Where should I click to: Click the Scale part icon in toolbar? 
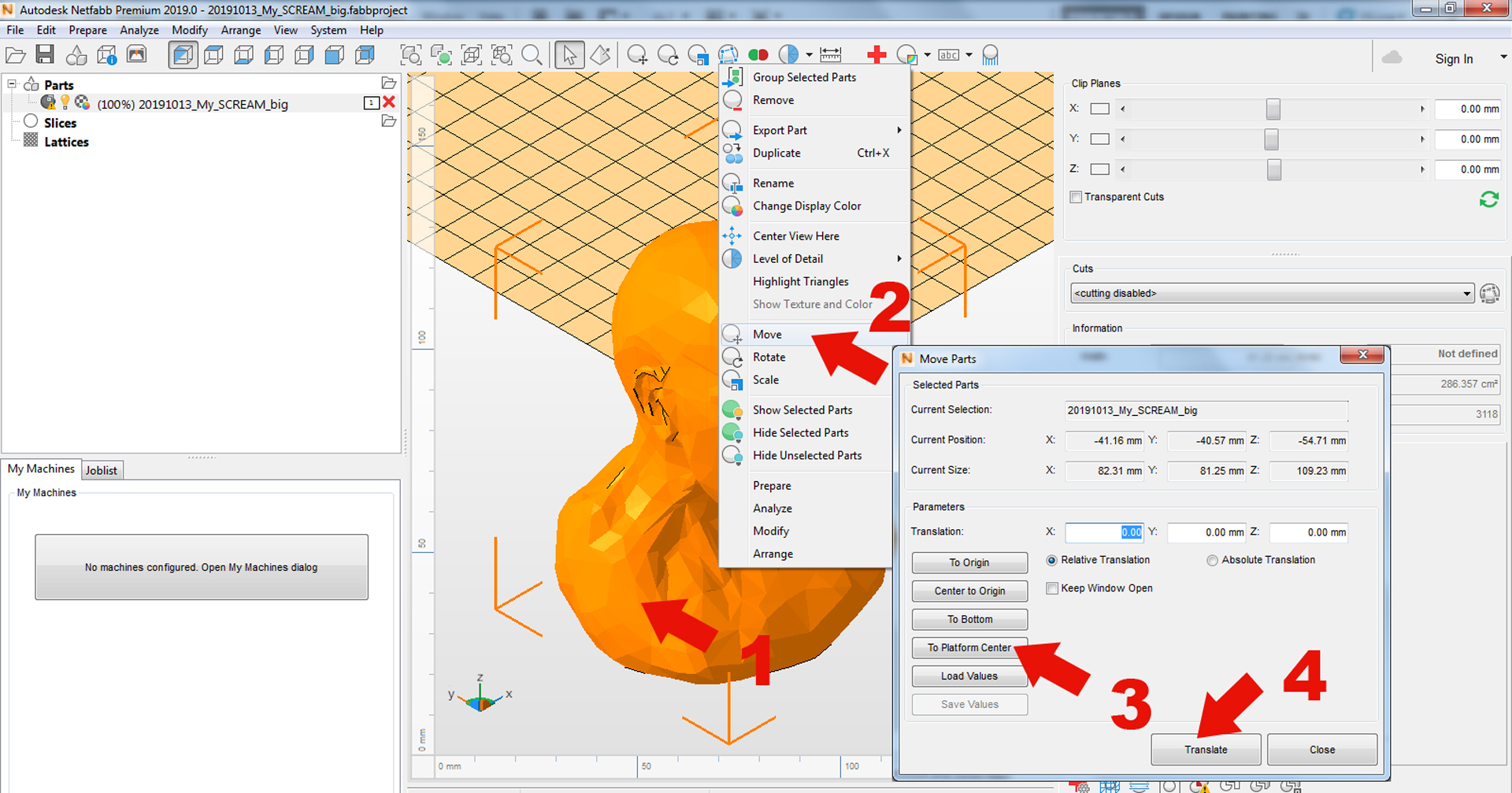click(x=698, y=55)
